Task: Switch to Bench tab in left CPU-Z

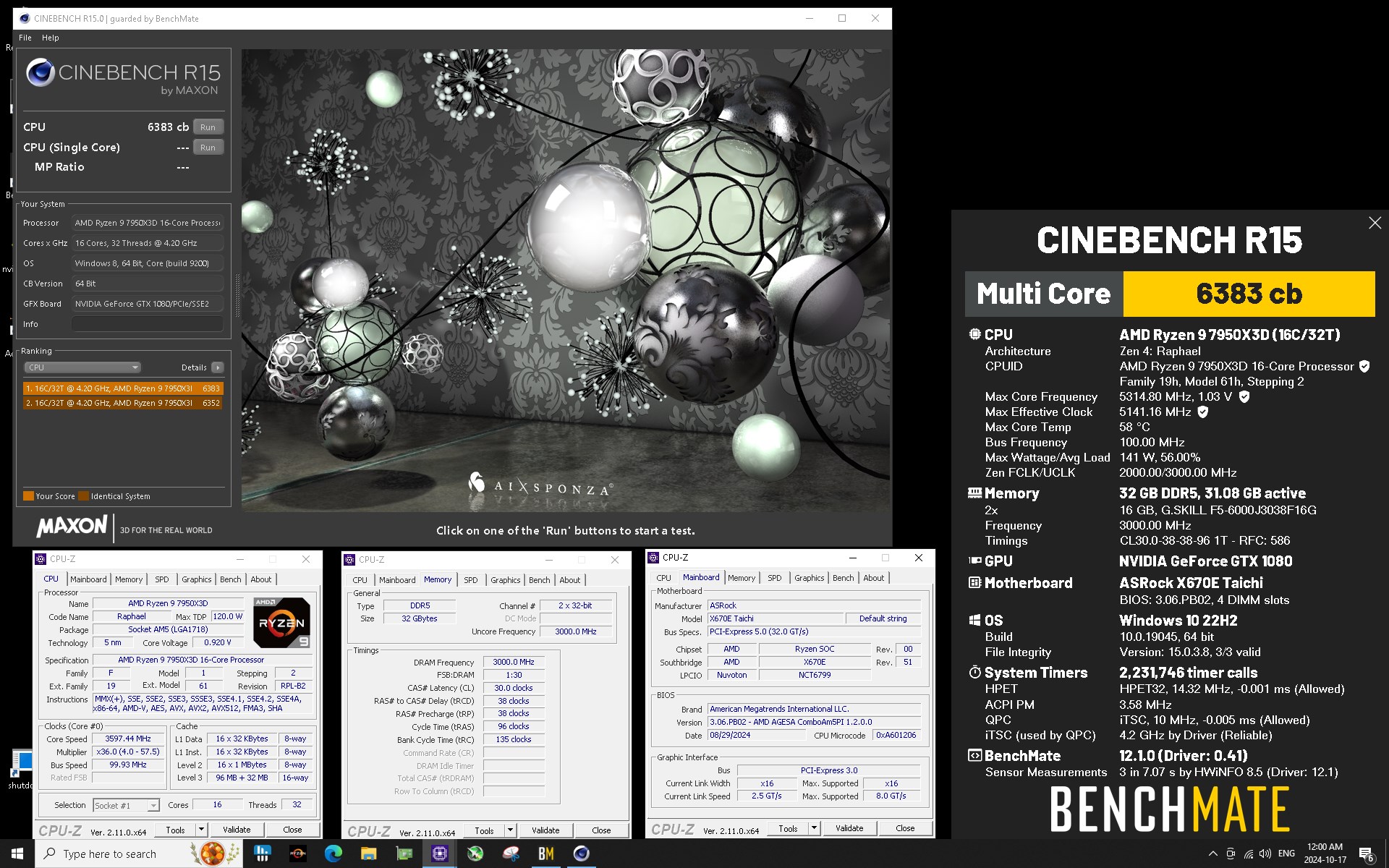Action: coord(231,579)
